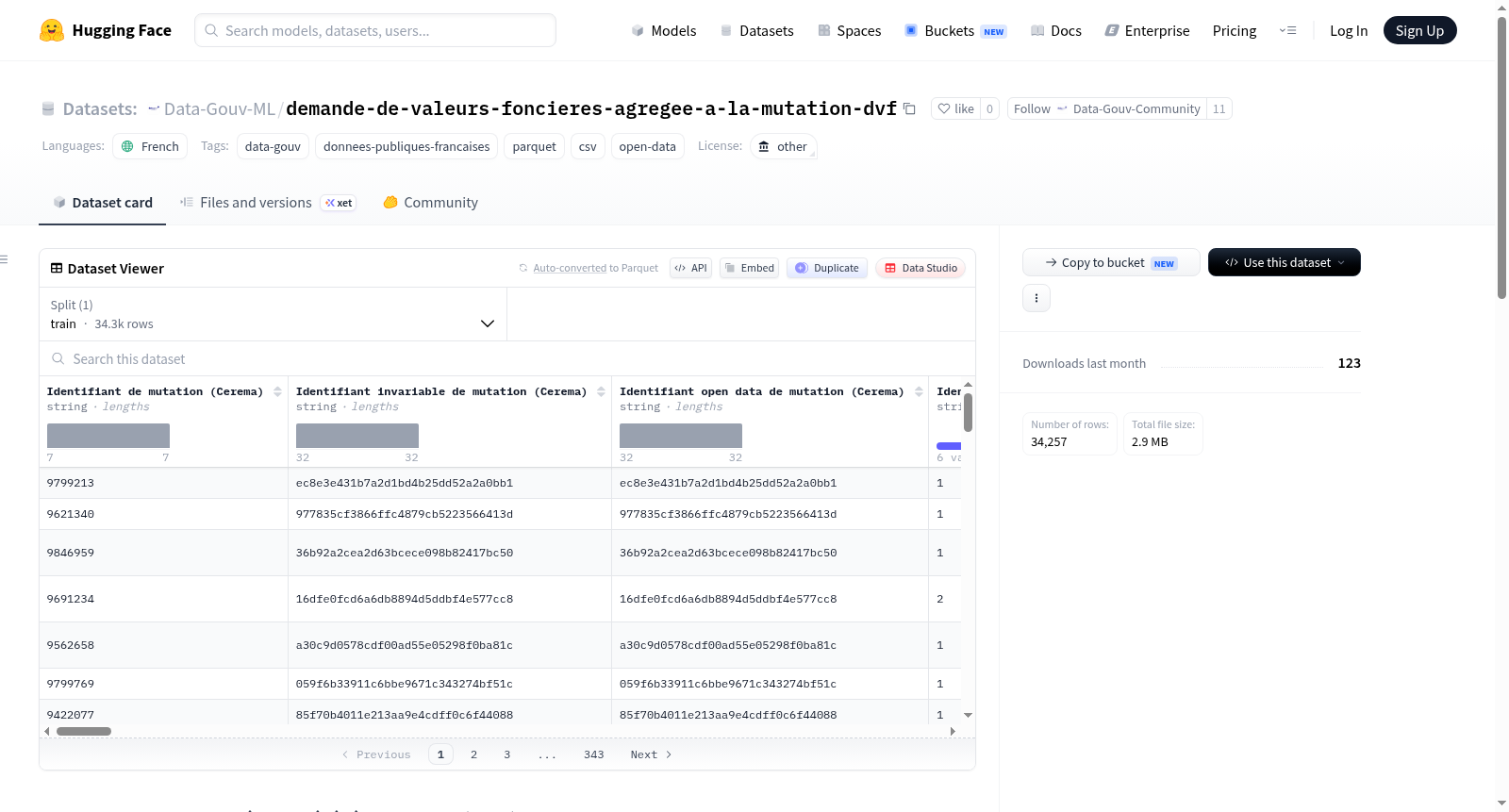Click the table's vertical scrollbar thumb

click(x=968, y=412)
